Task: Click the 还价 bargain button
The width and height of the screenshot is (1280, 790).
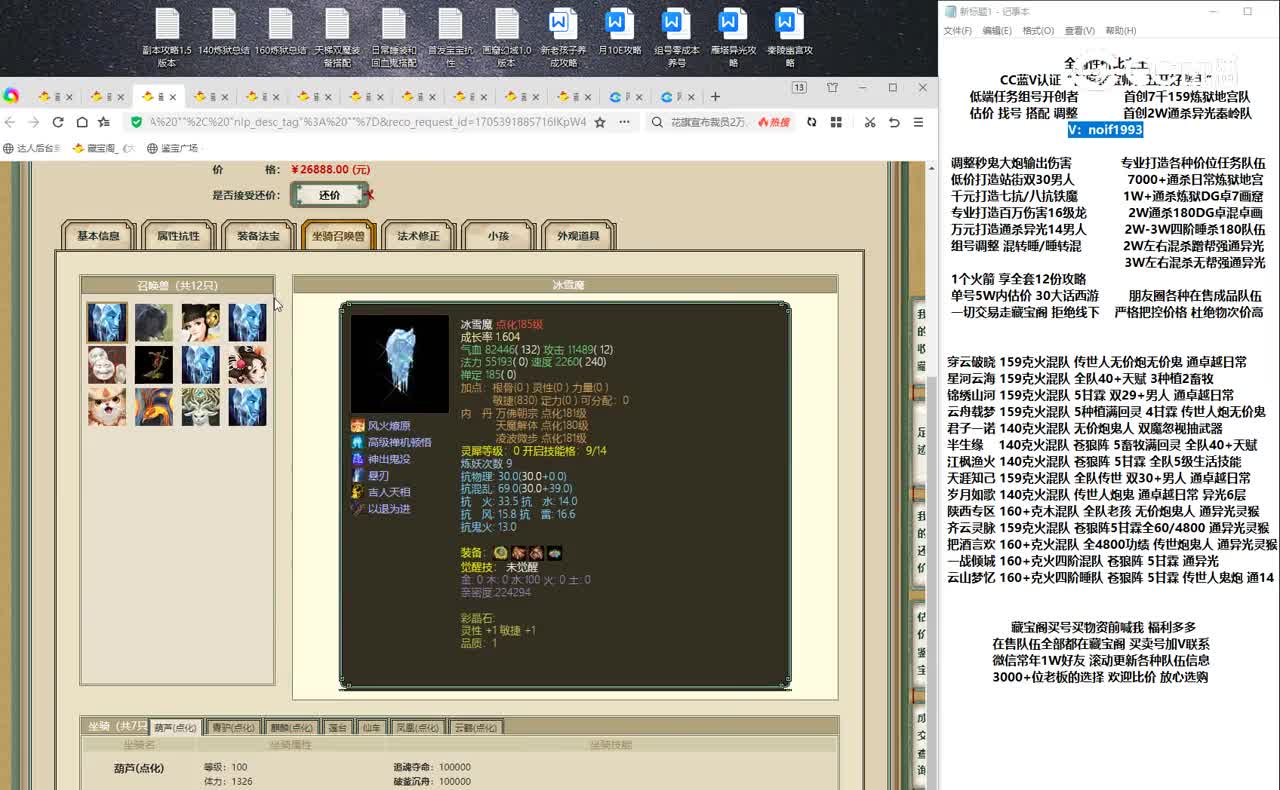Action: click(329, 195)
